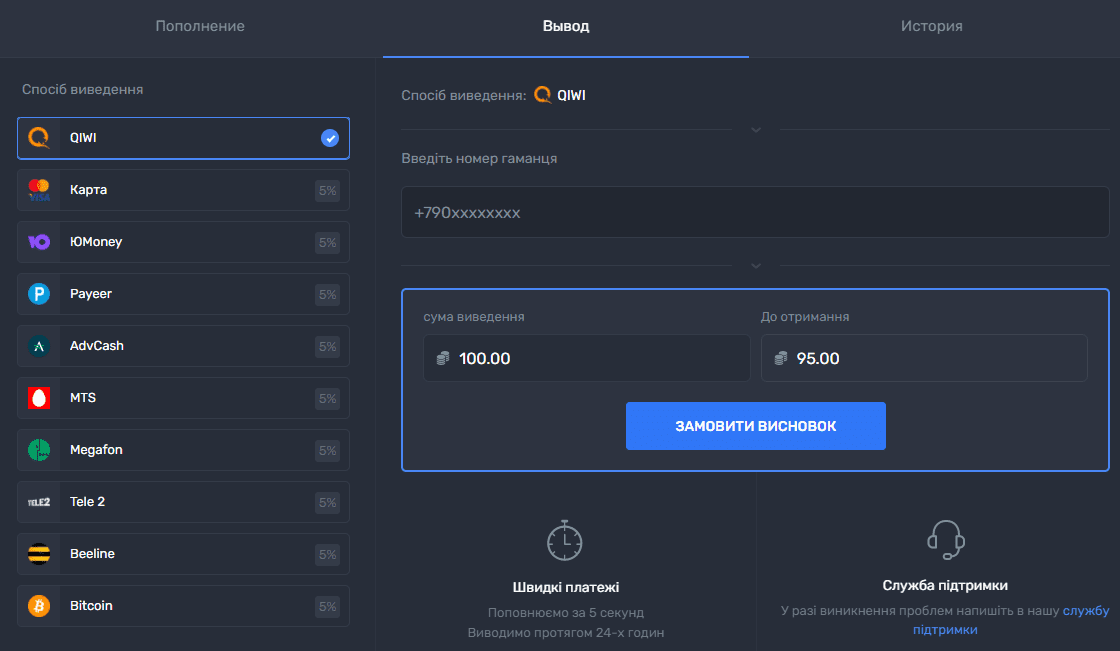The image size is (1120, 651).
Task: Select Tele 2 withdrawal method
Action: click(x=183, y=502)
